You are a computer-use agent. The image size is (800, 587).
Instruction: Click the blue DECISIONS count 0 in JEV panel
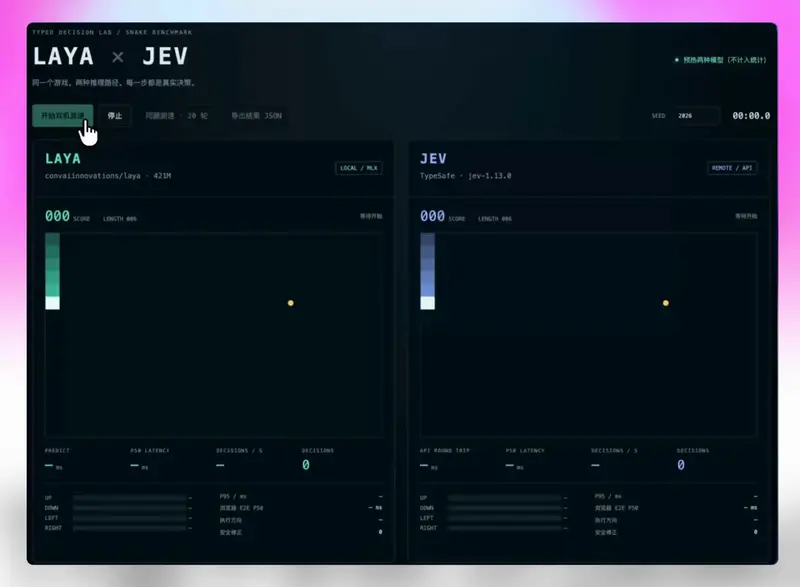coord(681,465)
